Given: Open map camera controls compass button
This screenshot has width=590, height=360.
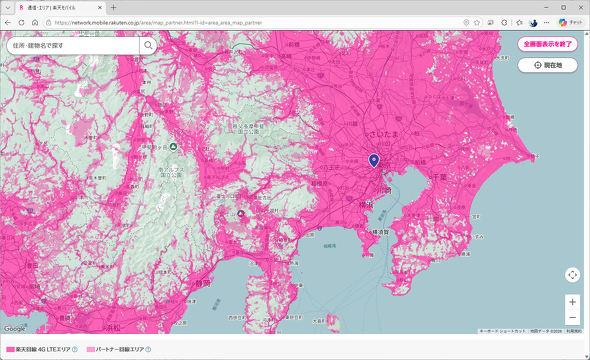Looking at the screenshot, I should (572, 275).
